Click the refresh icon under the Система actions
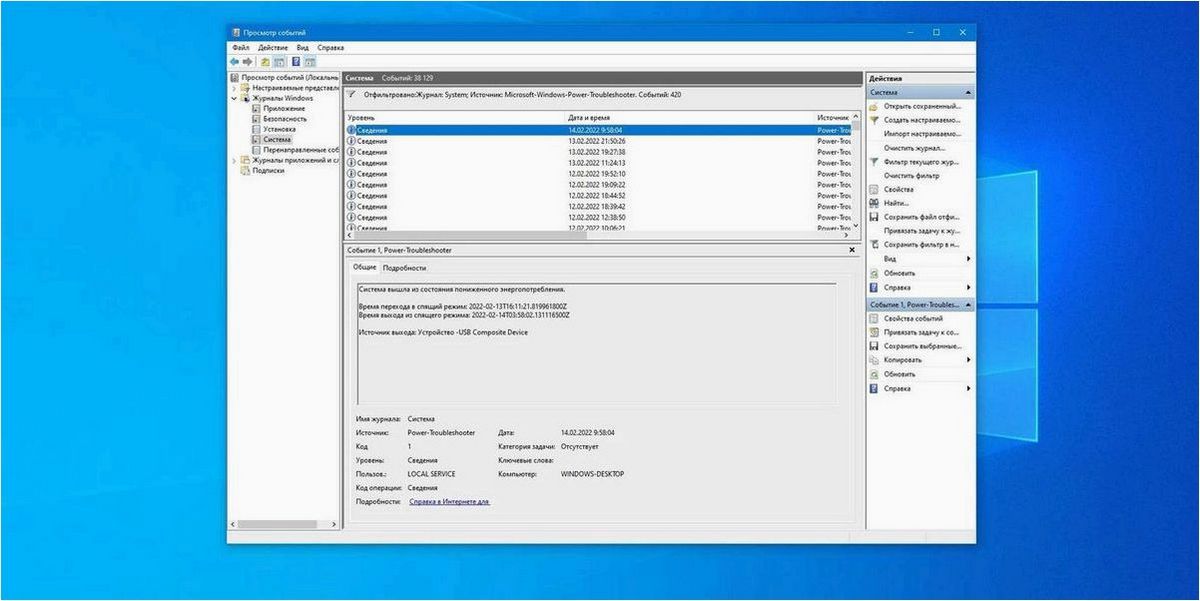 point(874,273)
